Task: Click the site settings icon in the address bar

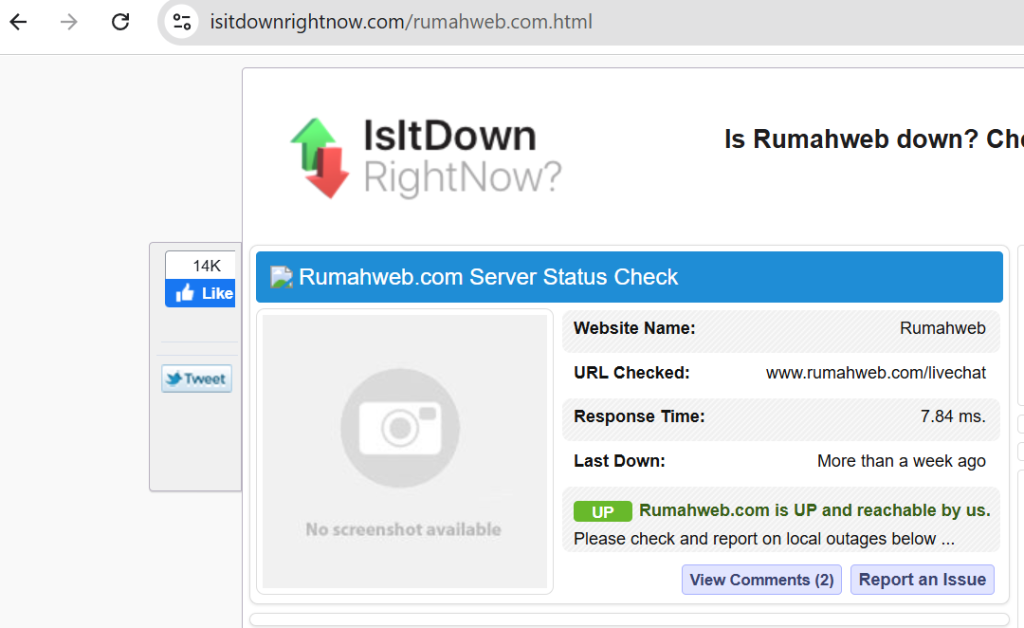Action: [181, 21]
